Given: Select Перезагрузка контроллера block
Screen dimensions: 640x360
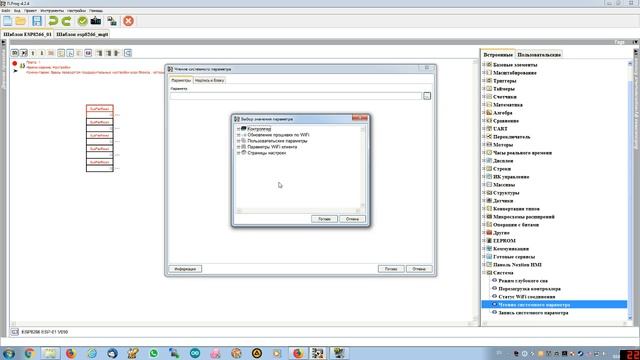Looking at the screenshot, I should coord(529,289).
